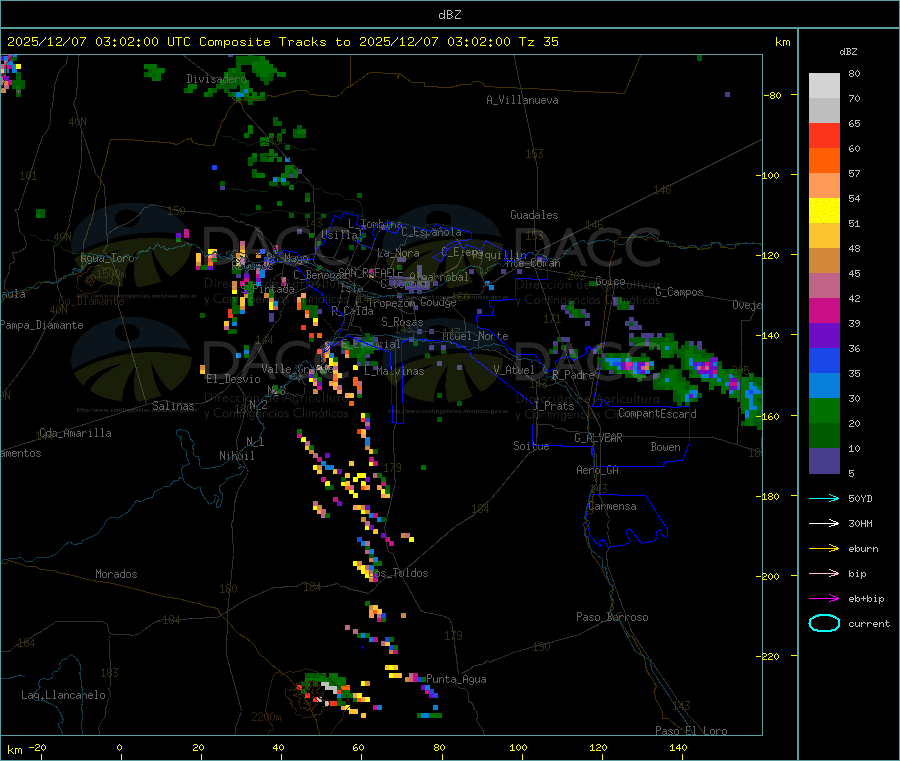Click the Cda_Amarilla map label
This screenshot has height=761, width=900.
[x=75, y=433]
